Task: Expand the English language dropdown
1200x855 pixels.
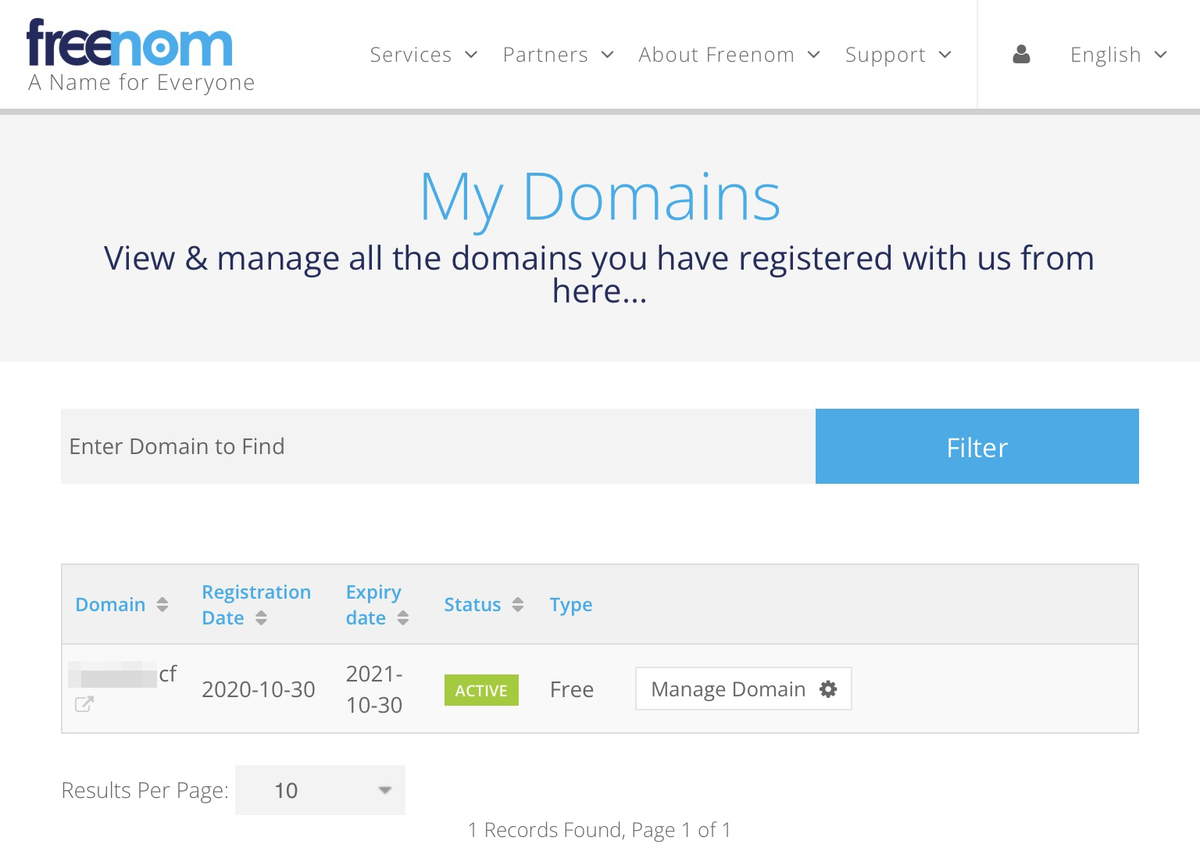Action: coord(1118,55)
